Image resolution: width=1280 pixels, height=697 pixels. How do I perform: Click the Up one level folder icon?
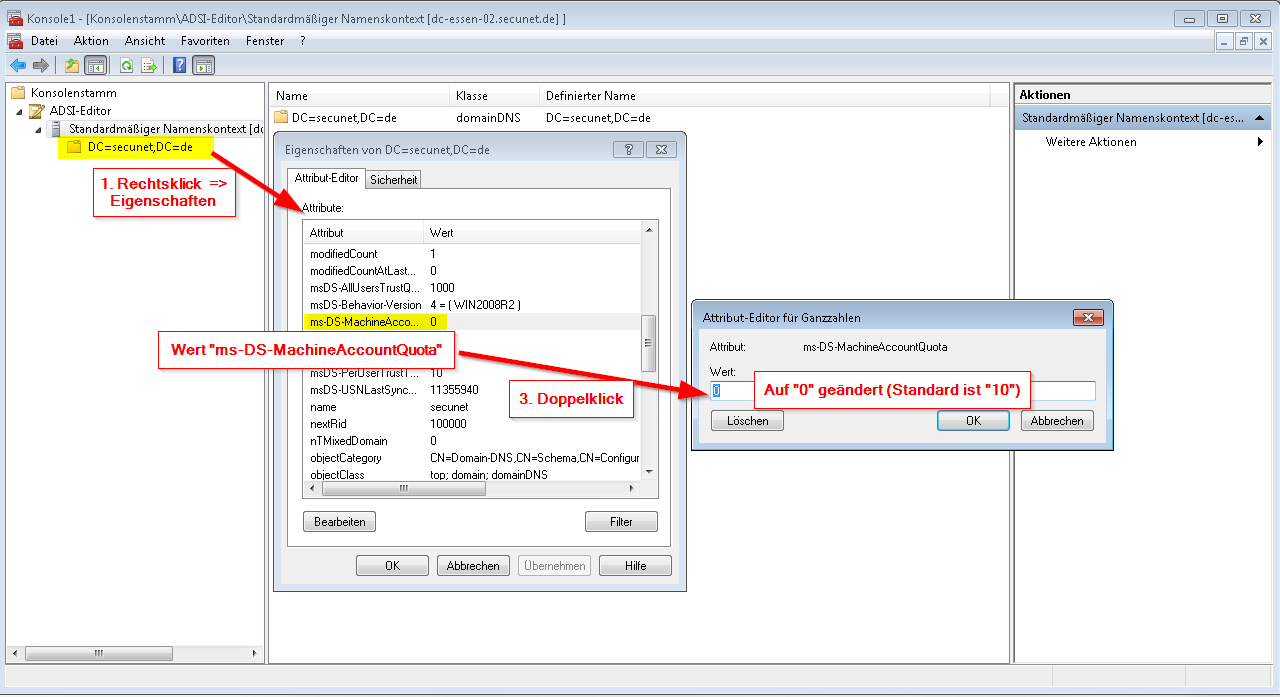point(72,66)
